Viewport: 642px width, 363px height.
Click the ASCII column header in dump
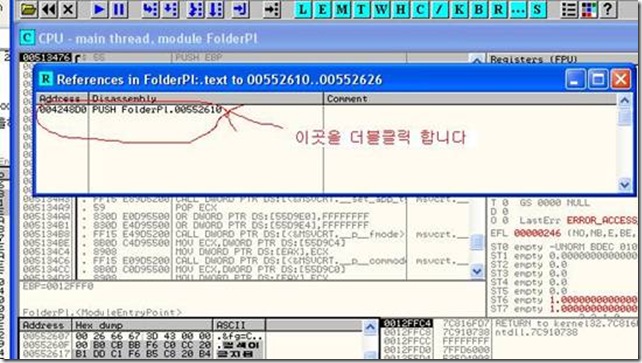pyautogui.click(x=239, y=325)
